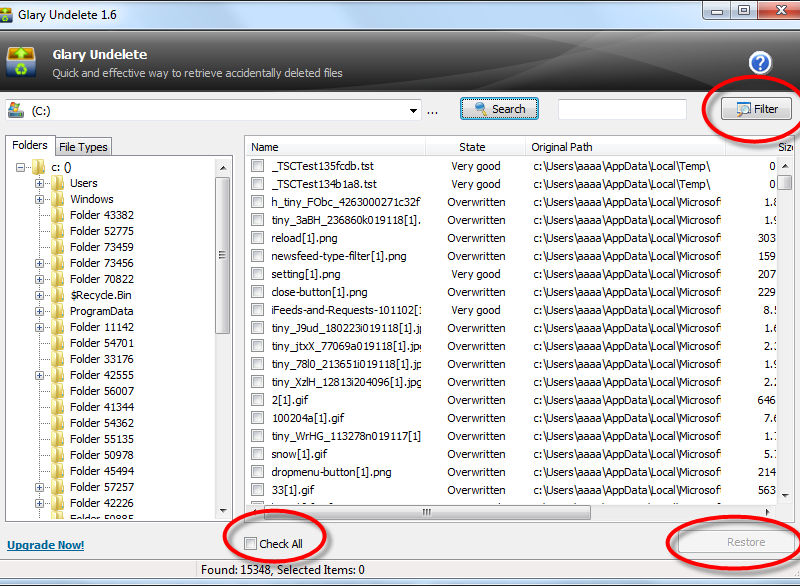
Task: Click the Restore button
Action: coord(737,542)
